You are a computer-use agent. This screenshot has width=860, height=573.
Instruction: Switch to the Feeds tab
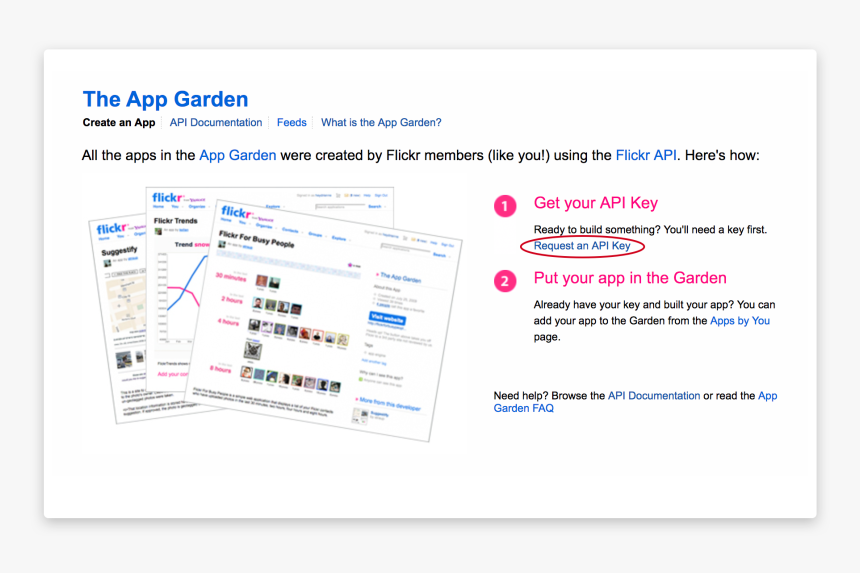[x=292, y=123]
